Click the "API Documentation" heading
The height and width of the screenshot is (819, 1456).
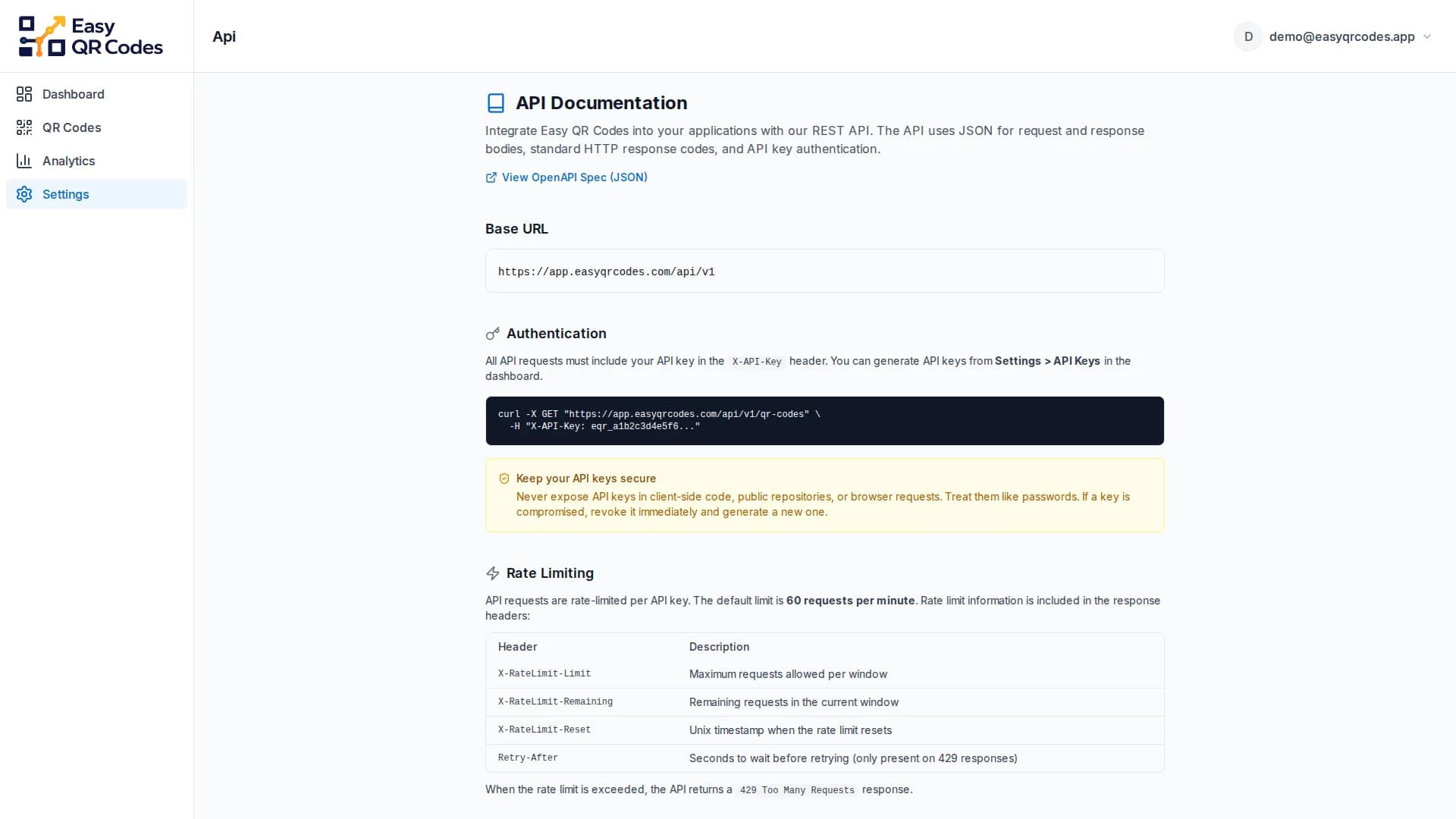(x=601, y=103)
